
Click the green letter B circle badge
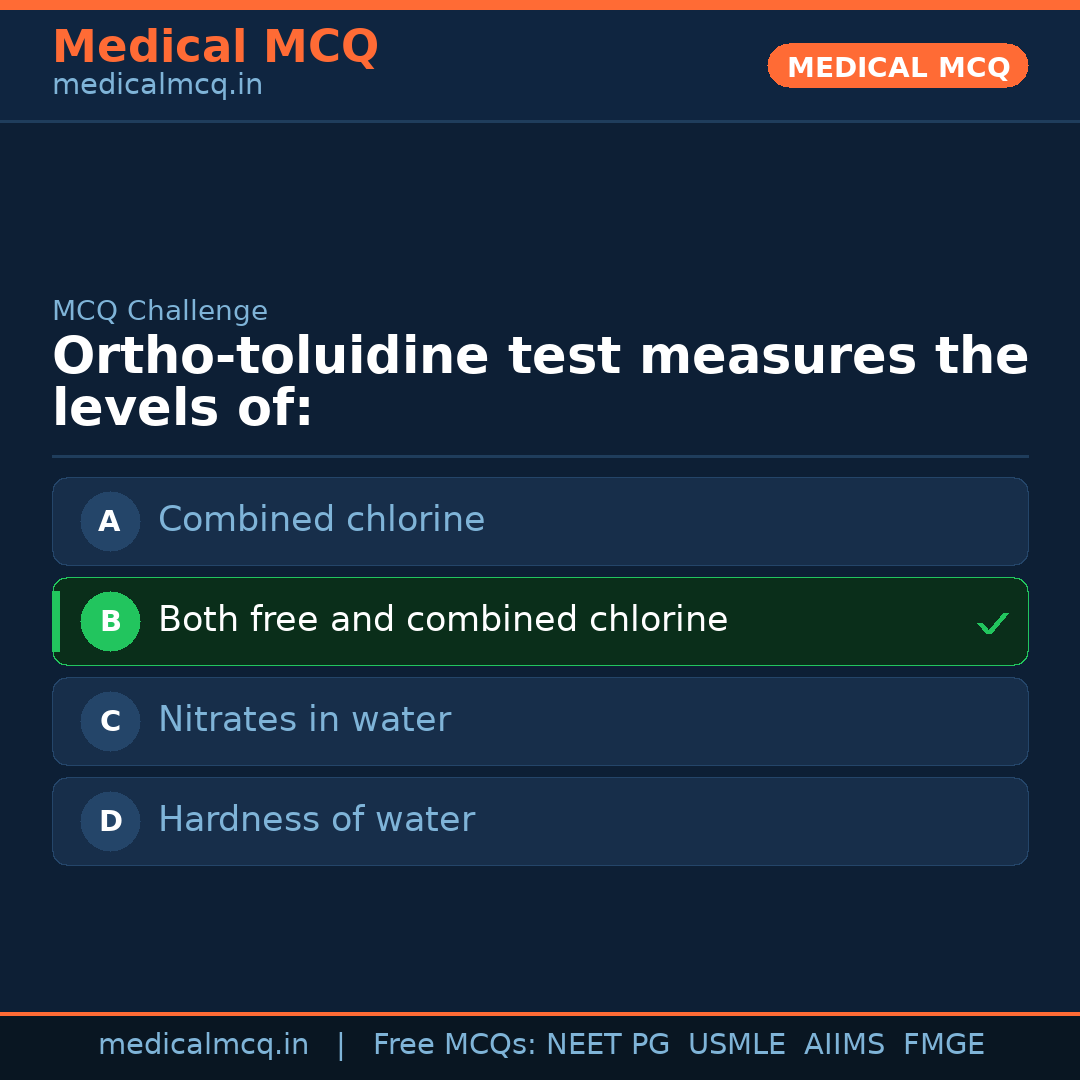110,621
